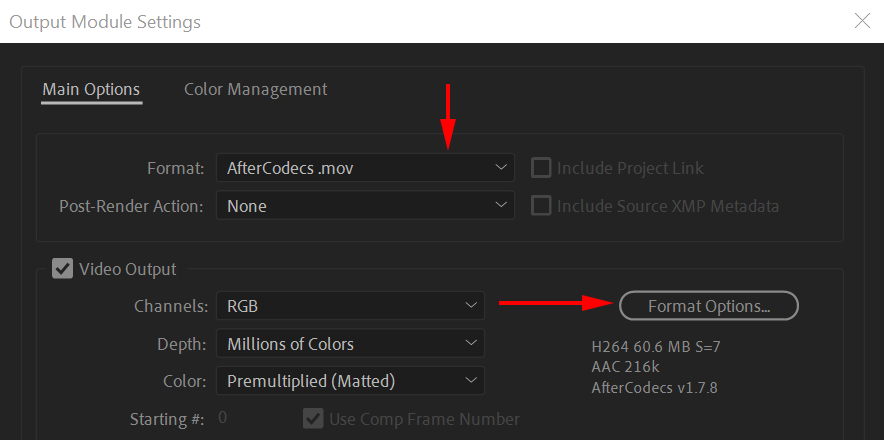Open the AfterCodecs .mov format list

360,168
